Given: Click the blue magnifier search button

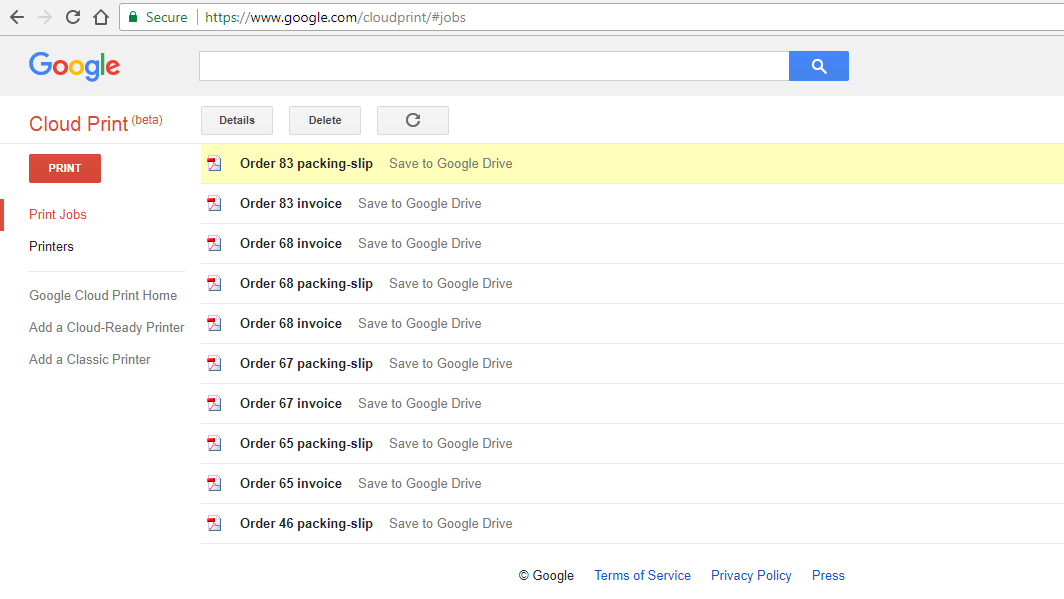Looking at the screenshot, I should tap(819, 66).
